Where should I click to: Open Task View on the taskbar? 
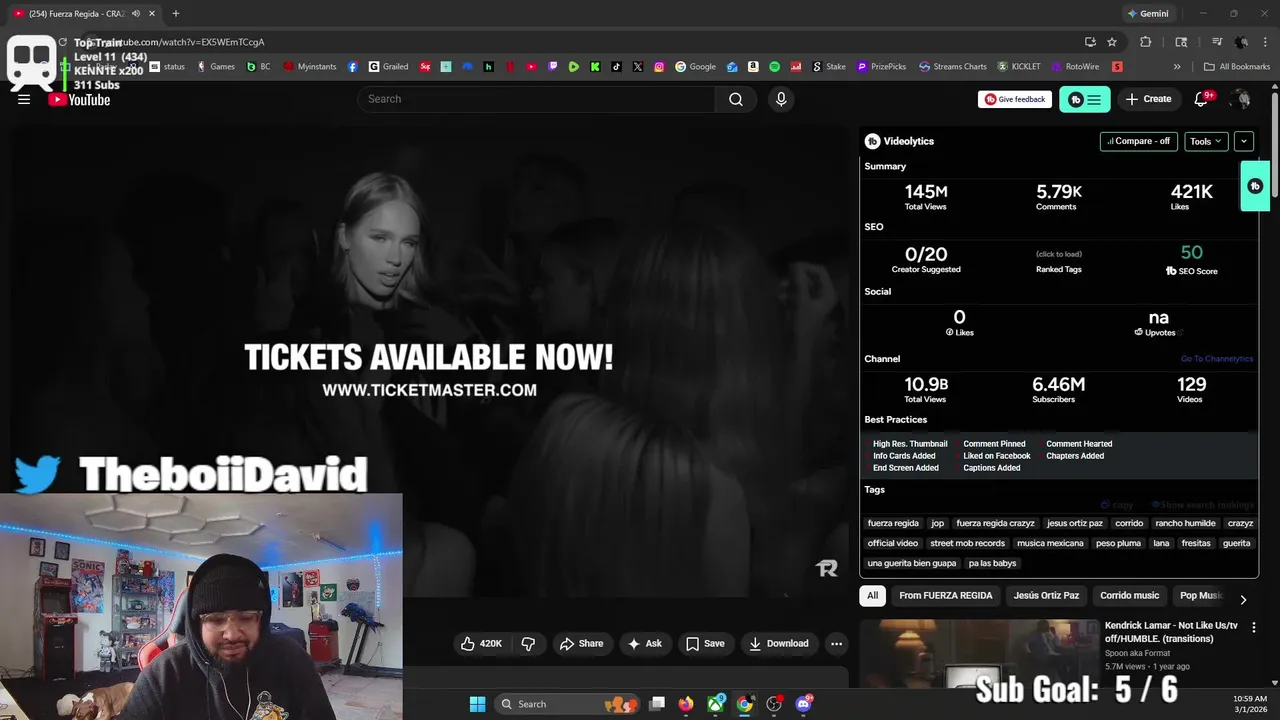point(657,704)
